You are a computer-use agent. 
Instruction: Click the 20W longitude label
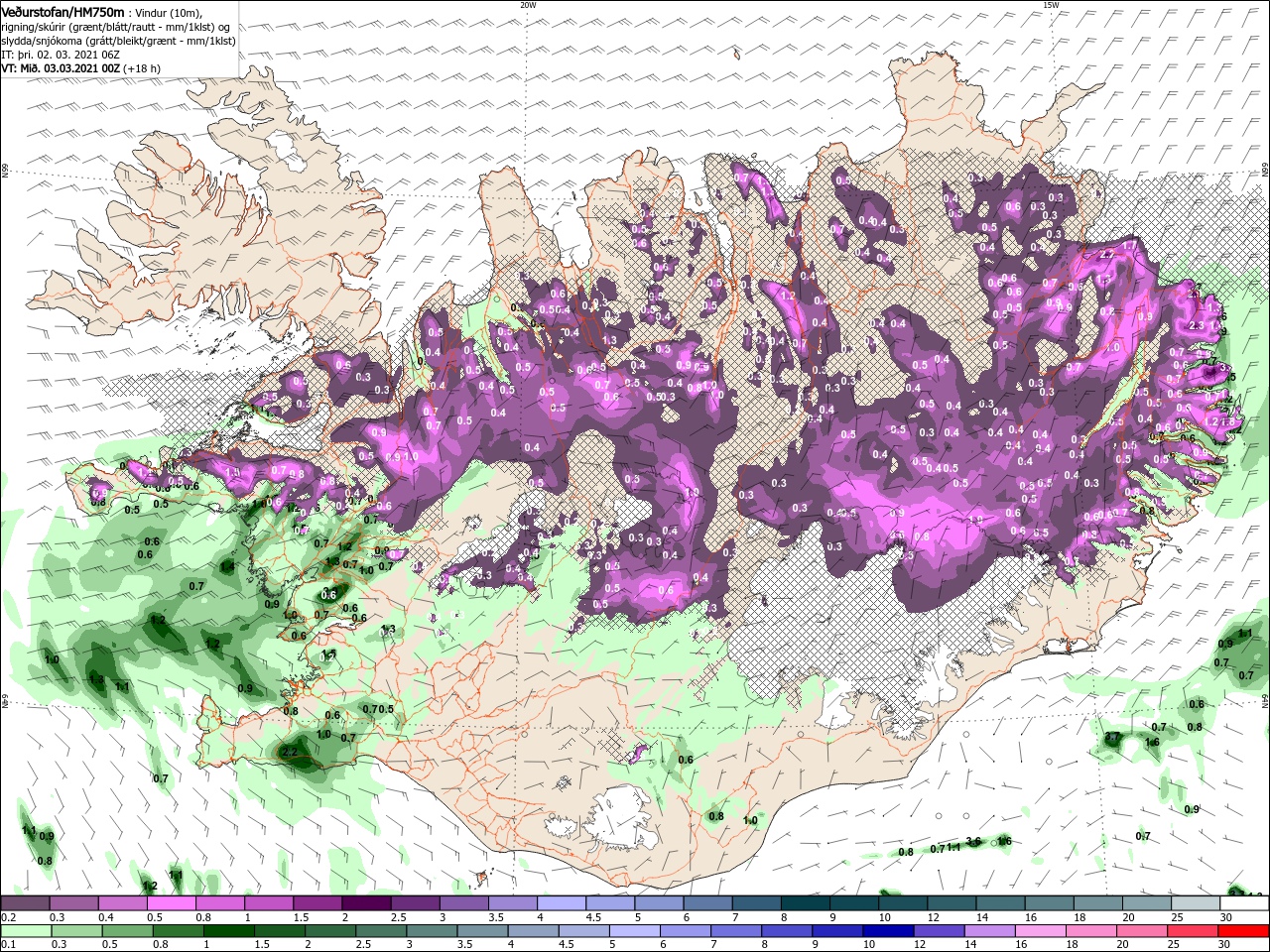click(528, 5)
